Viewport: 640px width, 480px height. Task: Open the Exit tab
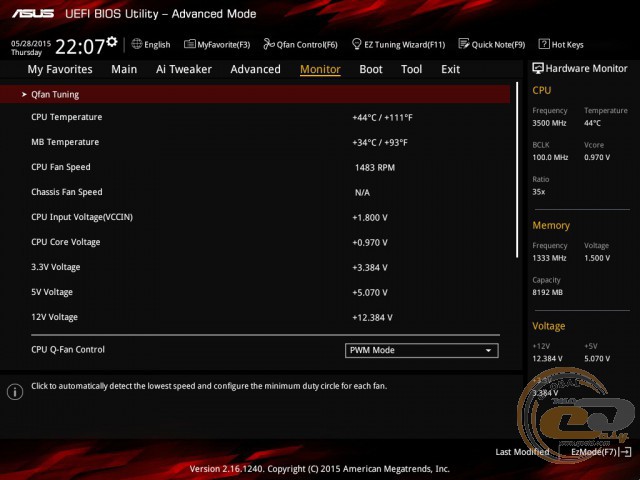click(451, 69)
